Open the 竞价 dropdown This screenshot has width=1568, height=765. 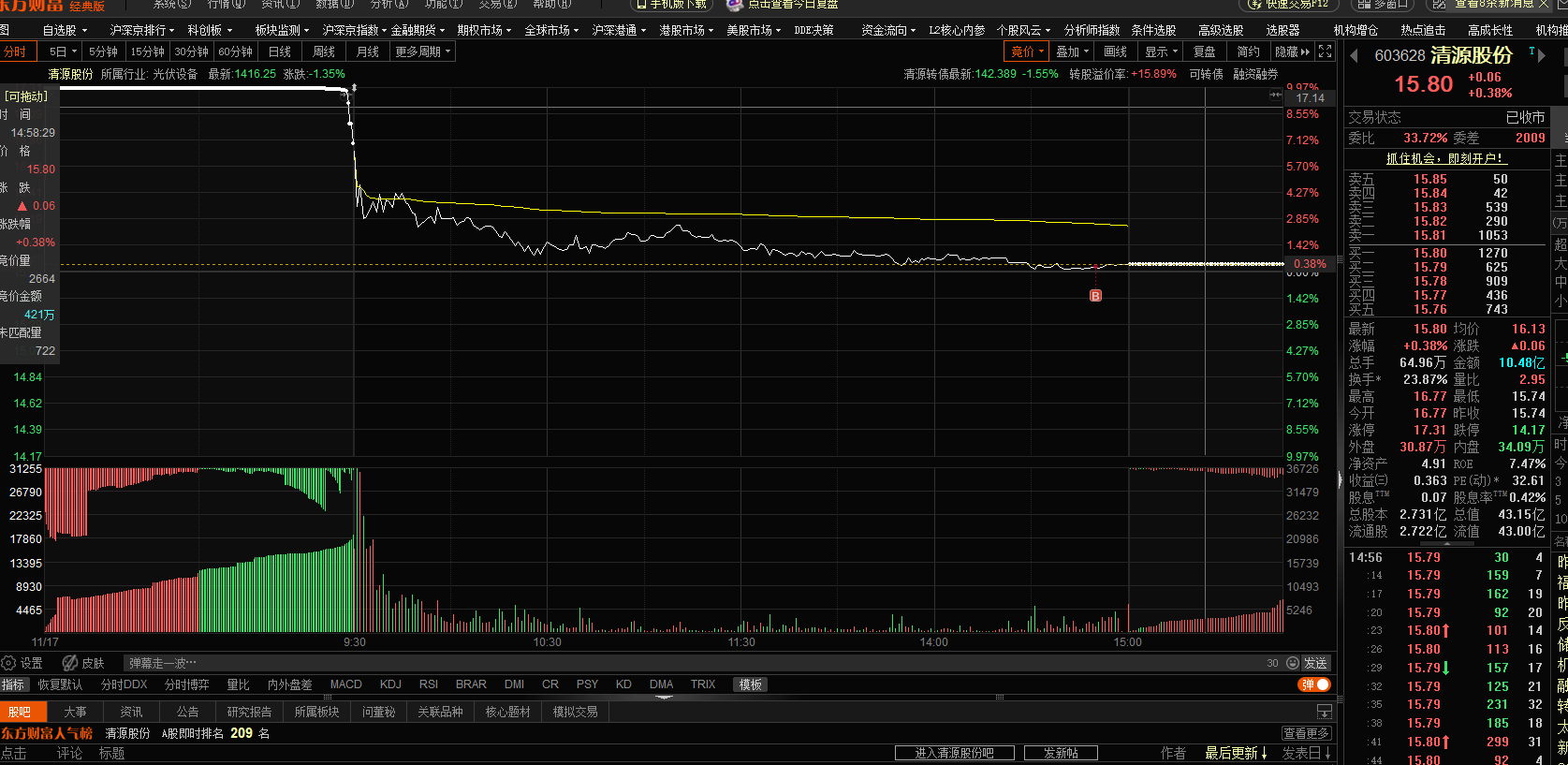click(1027, 51)
